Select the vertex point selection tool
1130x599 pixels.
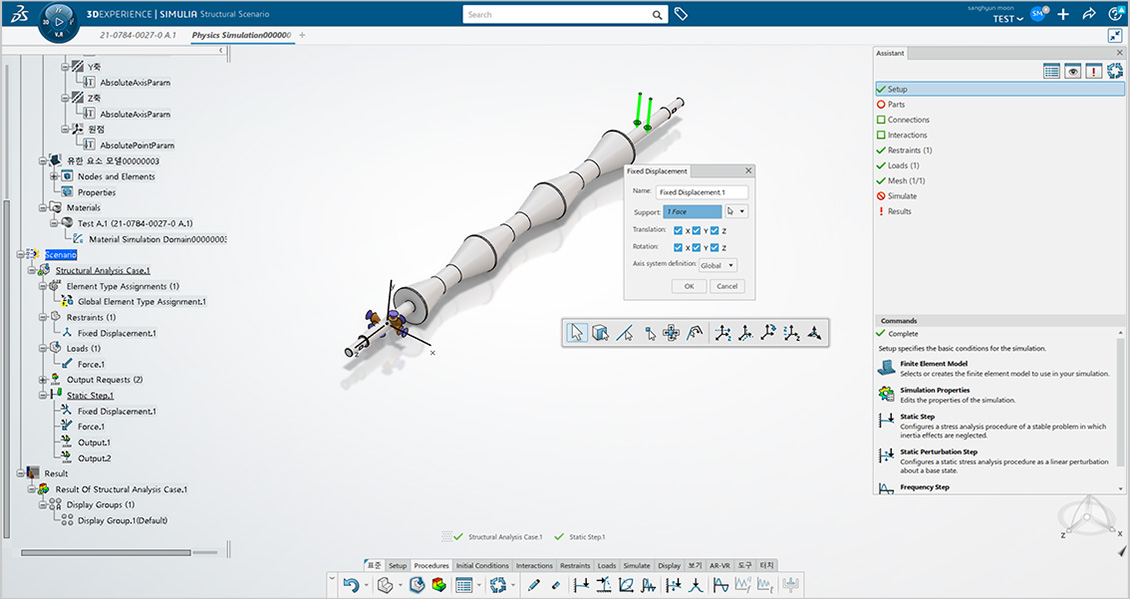(x=650, y=333)
